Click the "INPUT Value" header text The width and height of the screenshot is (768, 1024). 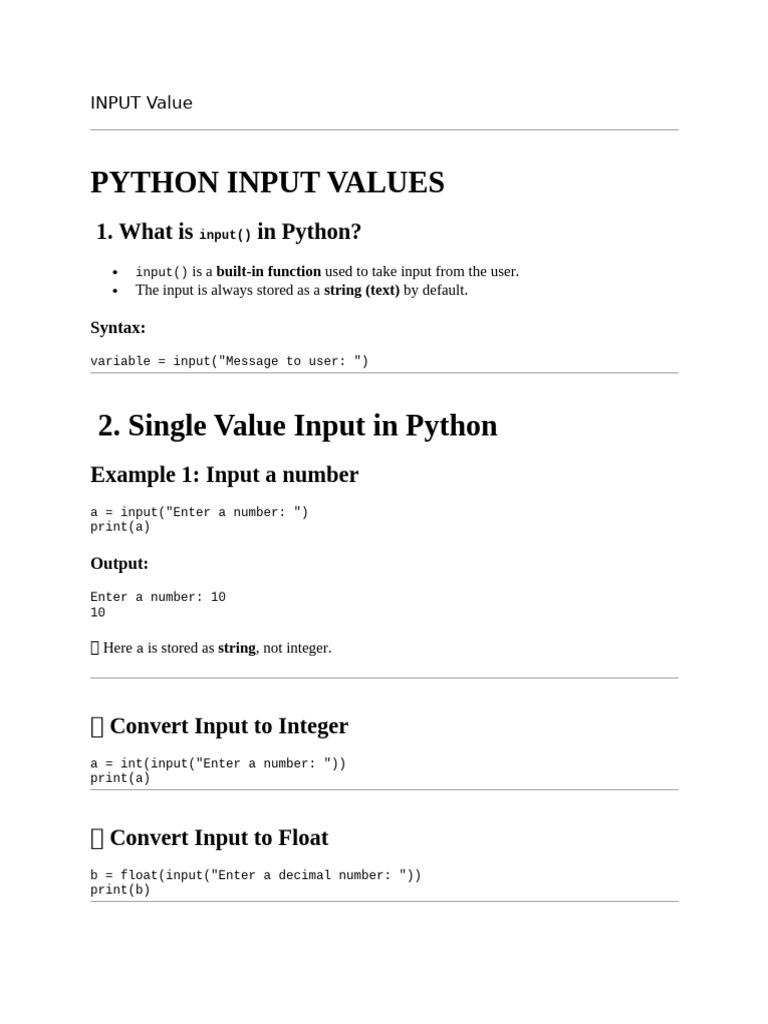141,103
